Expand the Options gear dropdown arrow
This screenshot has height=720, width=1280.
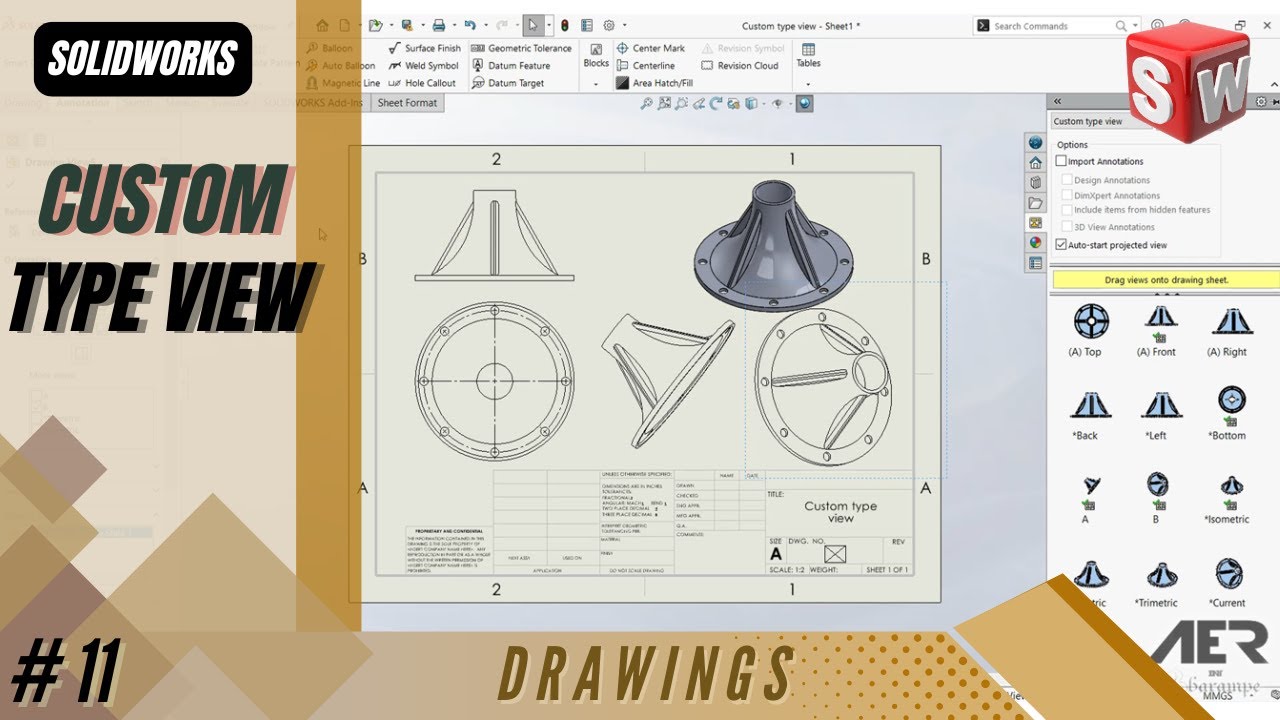[x=625, y=25]
